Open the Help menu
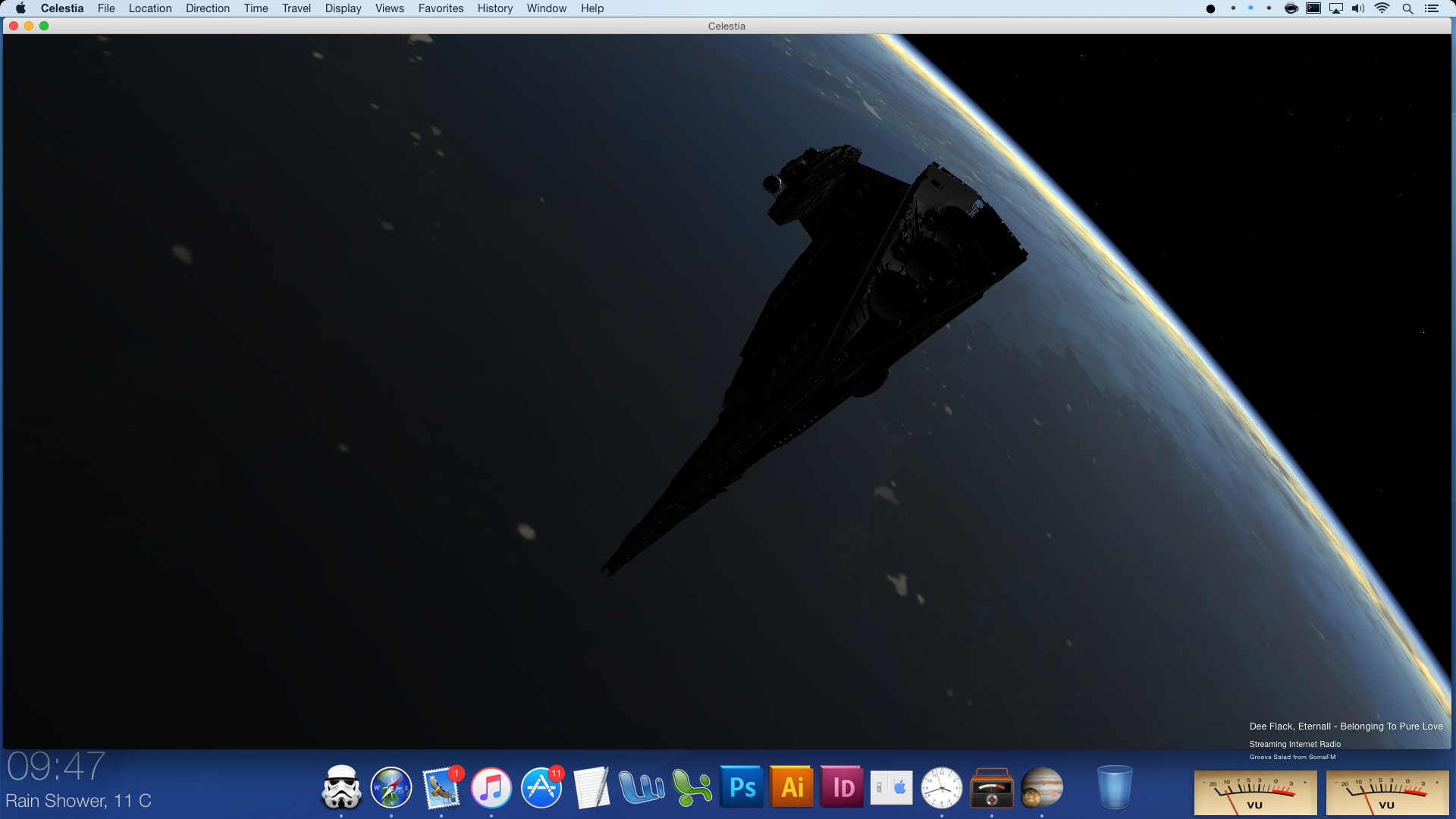This screenshot has width=1456, height=819. point(592,8)
